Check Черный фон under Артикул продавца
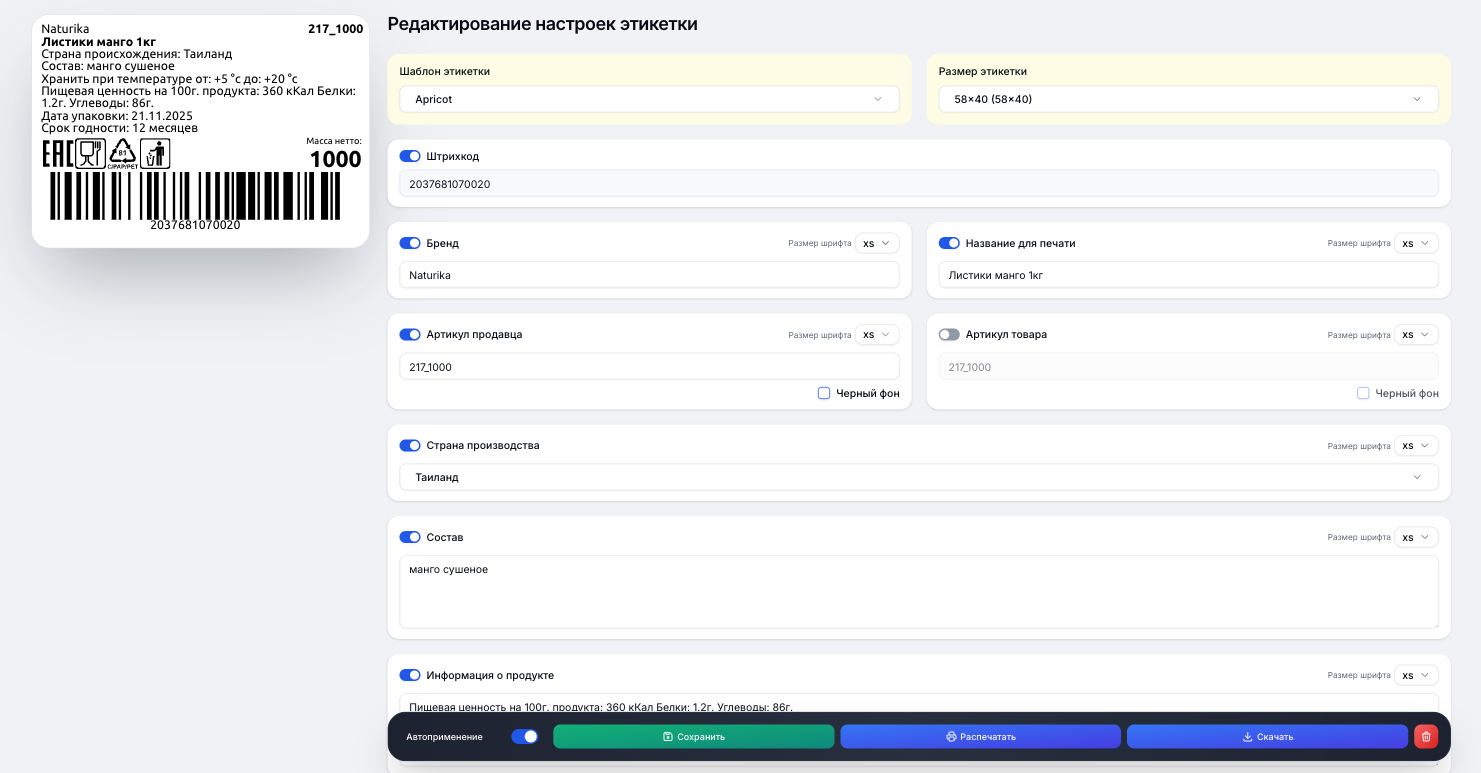1481x773 pixels. click(823, 393)
